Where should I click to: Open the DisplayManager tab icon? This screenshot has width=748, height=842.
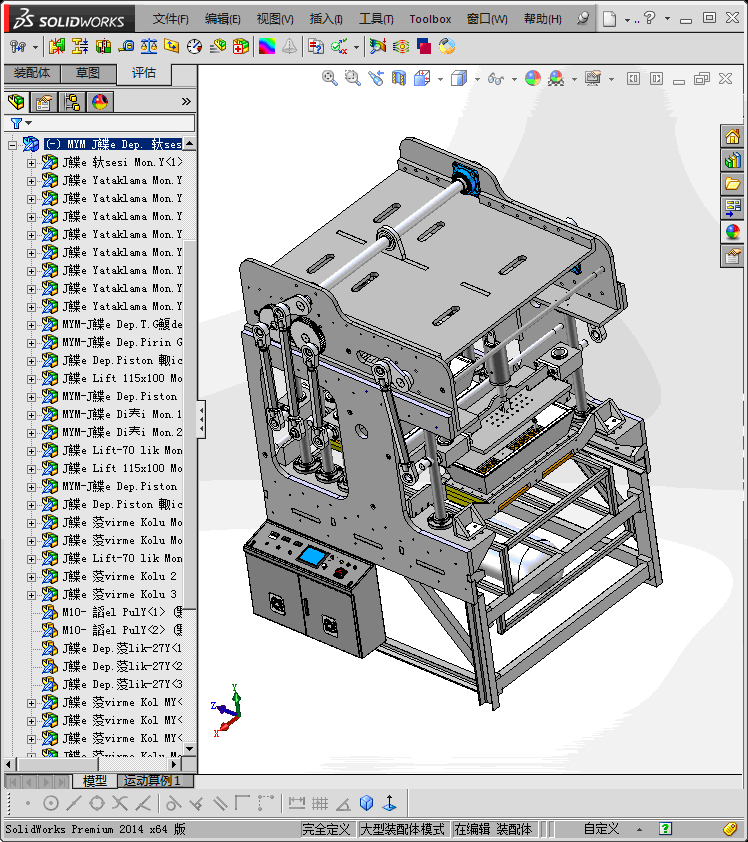tap(99, 102)
